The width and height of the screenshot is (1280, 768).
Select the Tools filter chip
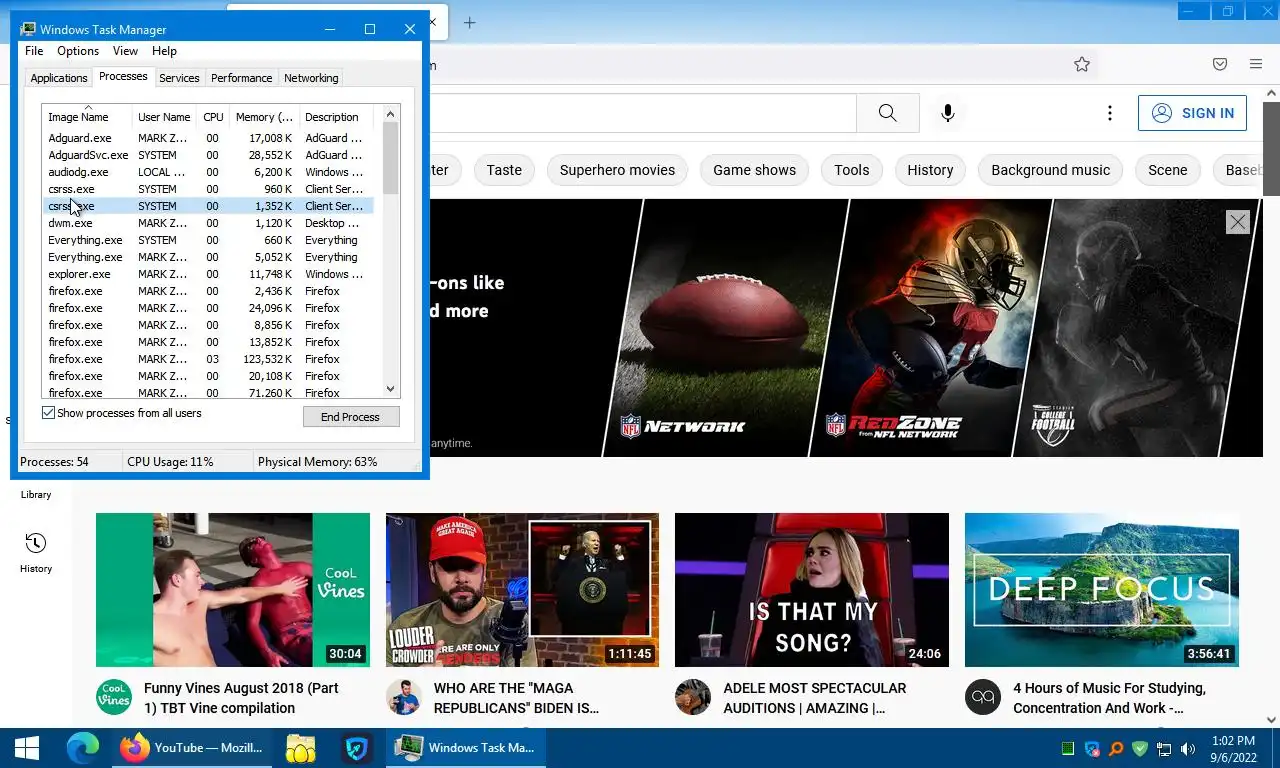click(852, 170)
